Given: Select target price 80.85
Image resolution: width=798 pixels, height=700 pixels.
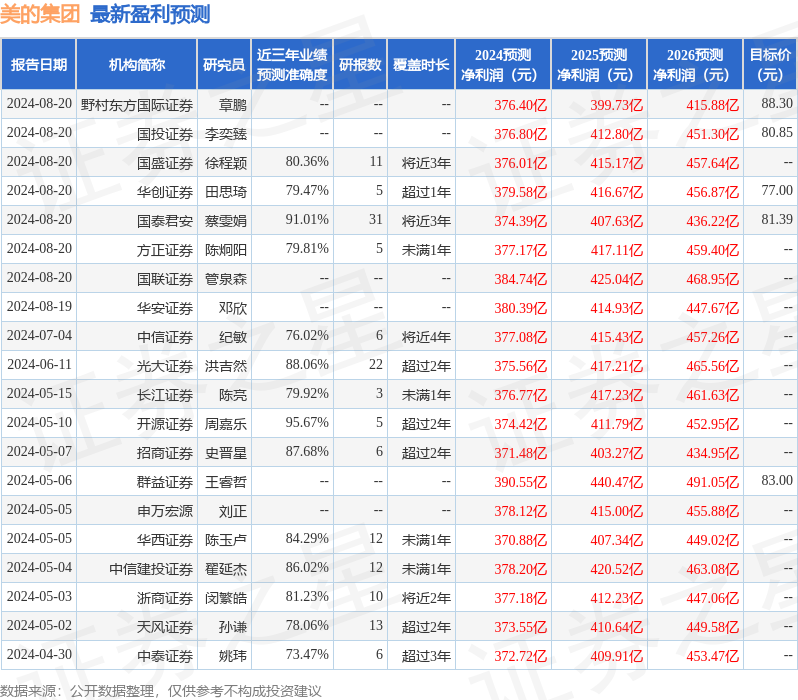Looking at the screenshot, I should (x=777, y=132).
